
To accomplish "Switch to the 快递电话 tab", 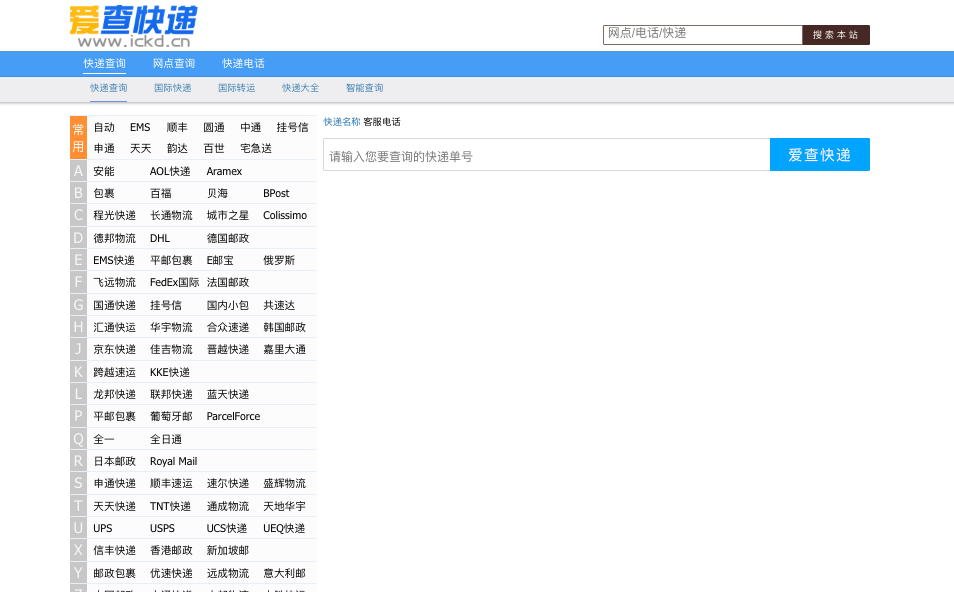I will coord(243,63).
